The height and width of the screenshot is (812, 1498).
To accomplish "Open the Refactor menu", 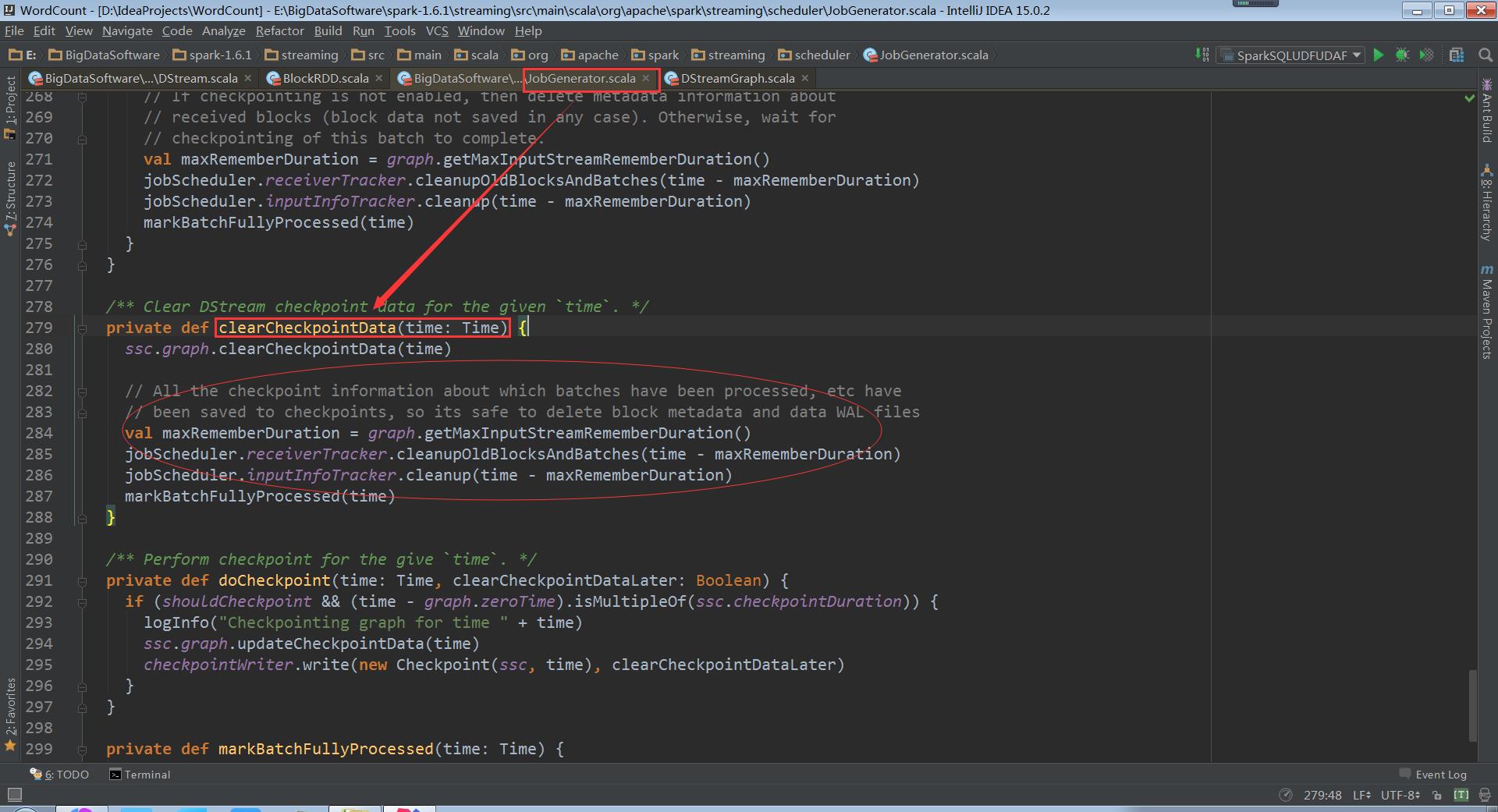I will [279, 30].
